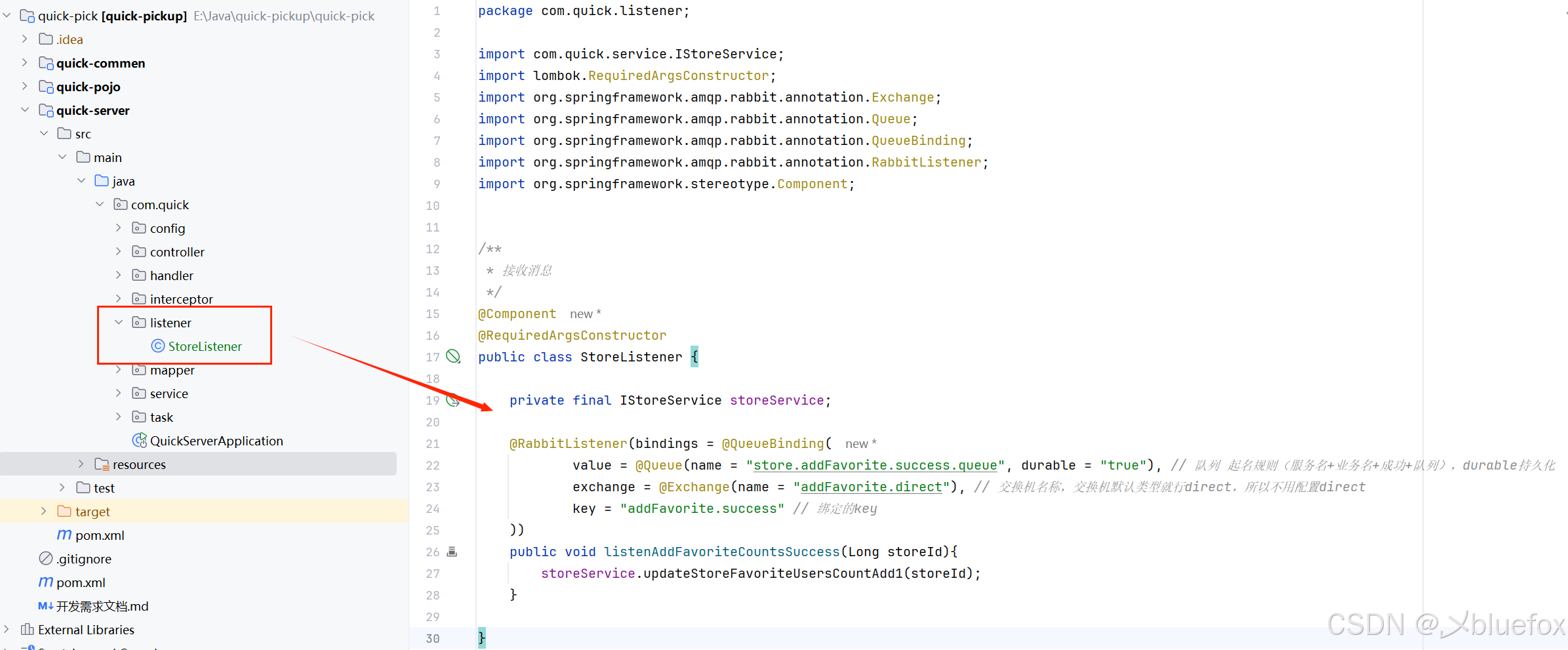Click the listener package icon
The width and height of the screenshot is (1568, 650).
coord(139,322)
